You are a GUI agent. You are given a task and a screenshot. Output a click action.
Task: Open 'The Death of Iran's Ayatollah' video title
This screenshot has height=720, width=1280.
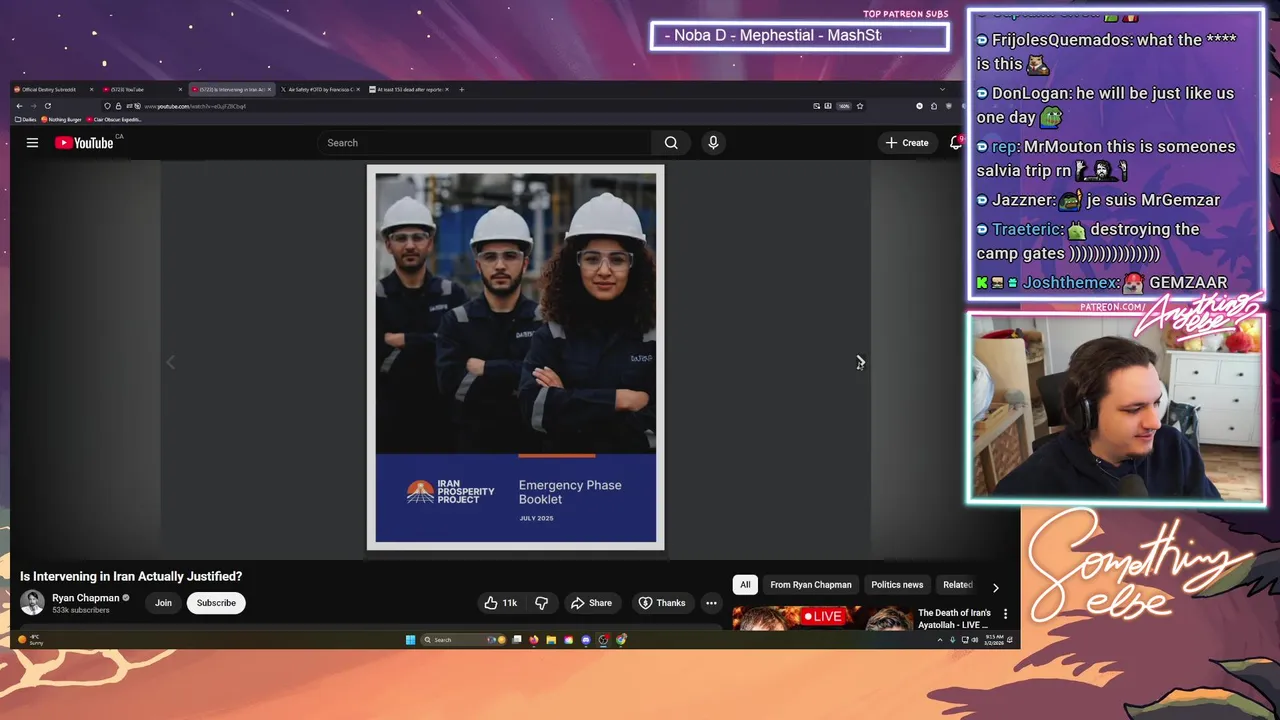954,619
